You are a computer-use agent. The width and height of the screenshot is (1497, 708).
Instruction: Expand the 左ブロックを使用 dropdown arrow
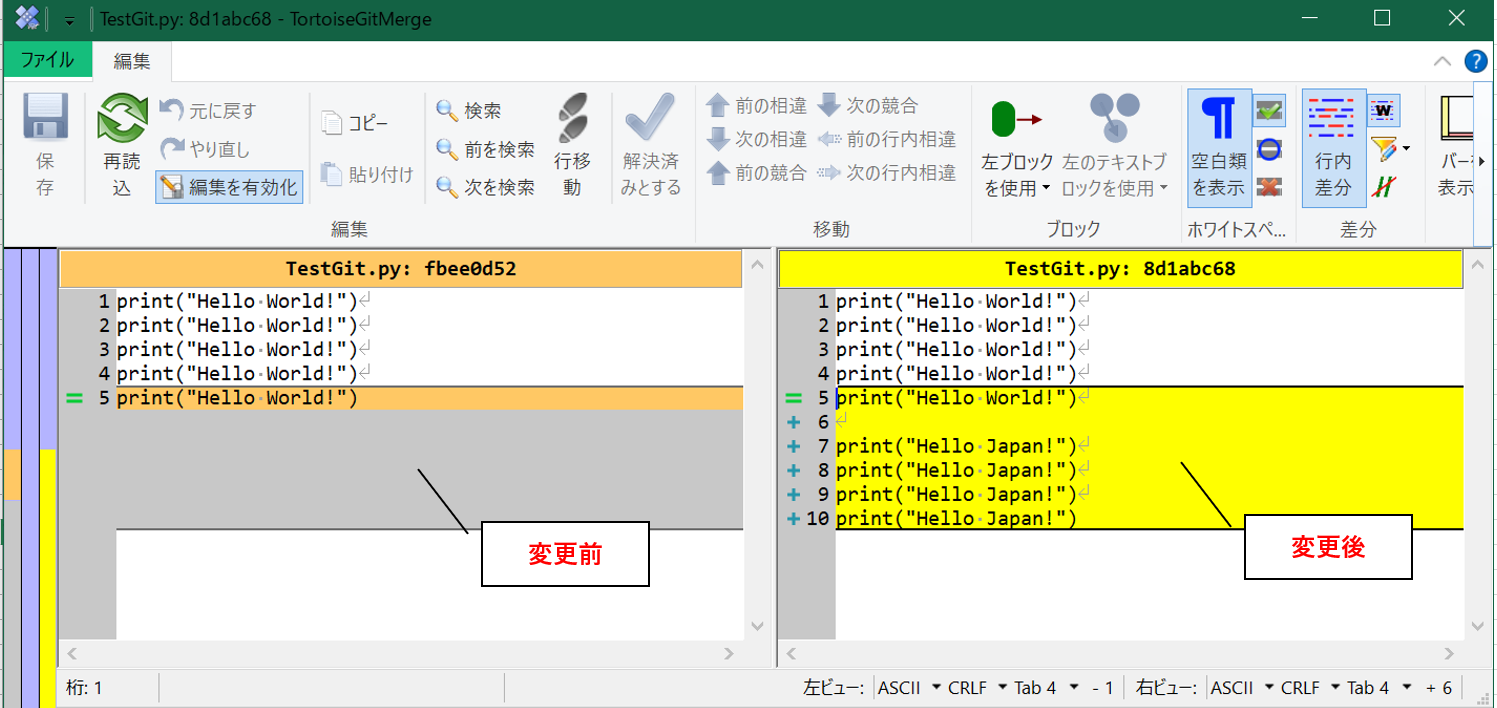[1046, 188]
